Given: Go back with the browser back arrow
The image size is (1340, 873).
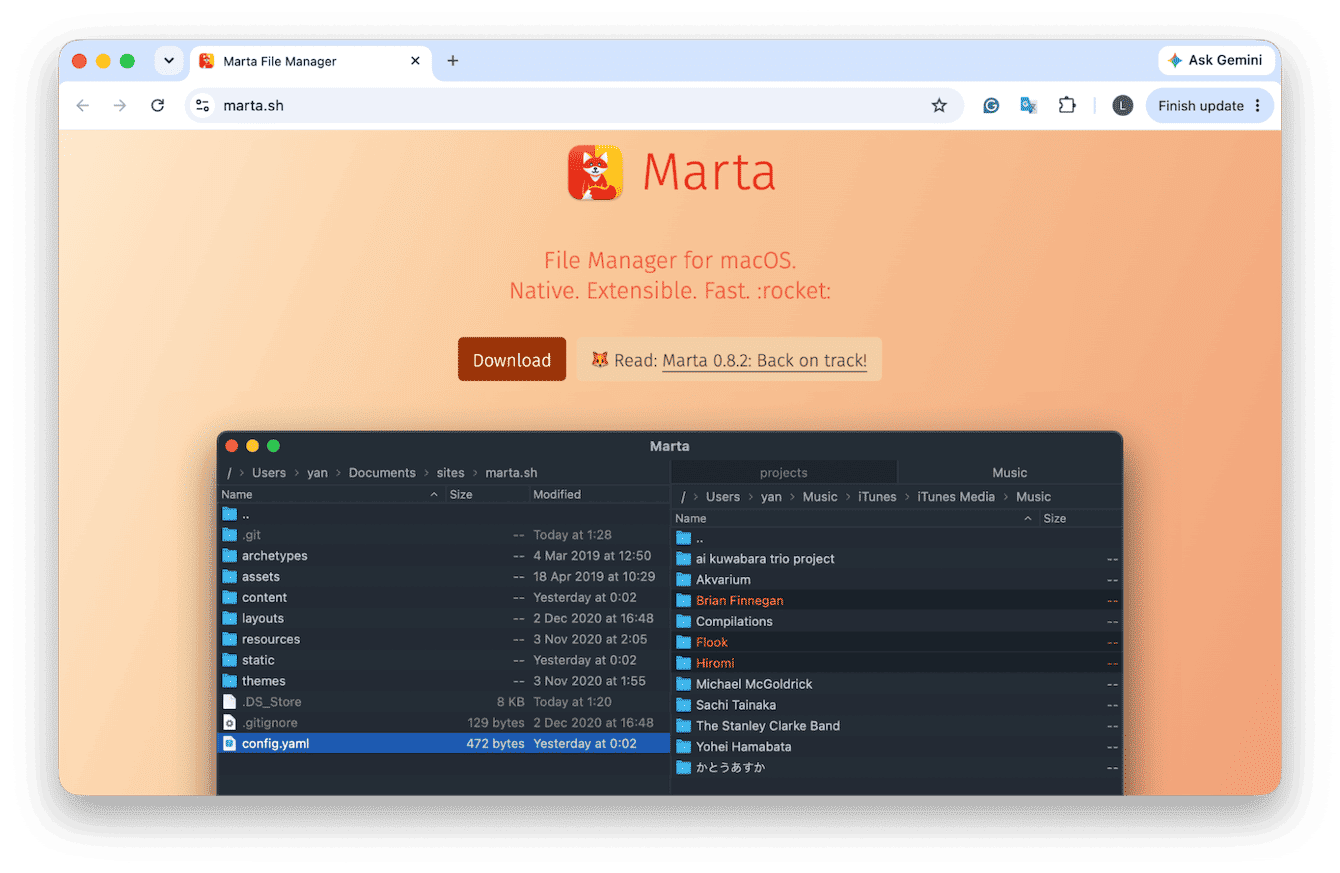Looking at the screenshot, I should point(83,105).
